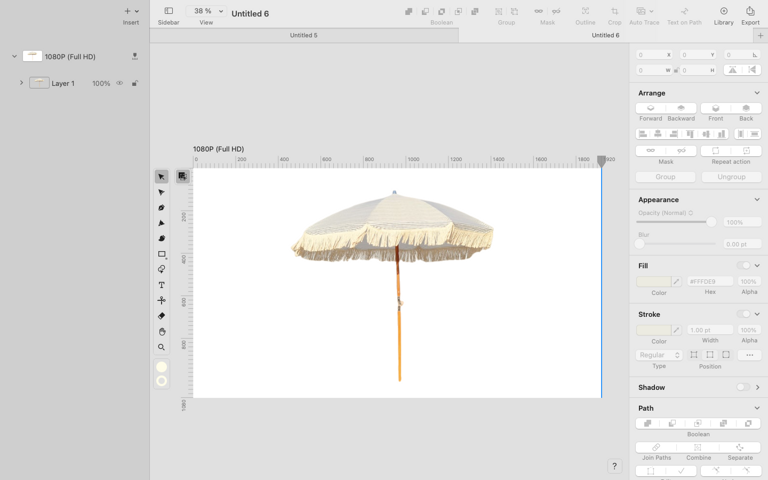Set stroke position to inside

pos(694,355)
